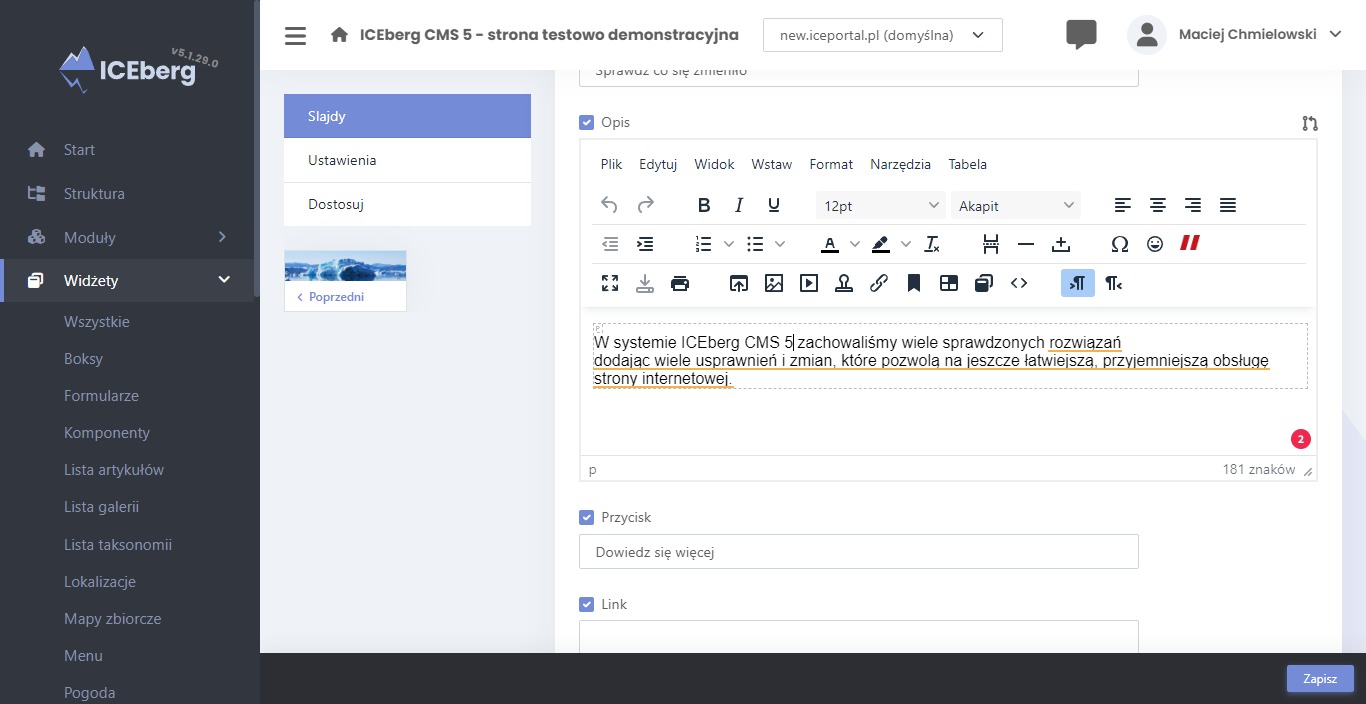Insert a horizontal line
Viewport: 1366px width, 704px height.
[x=1026, y=244]
